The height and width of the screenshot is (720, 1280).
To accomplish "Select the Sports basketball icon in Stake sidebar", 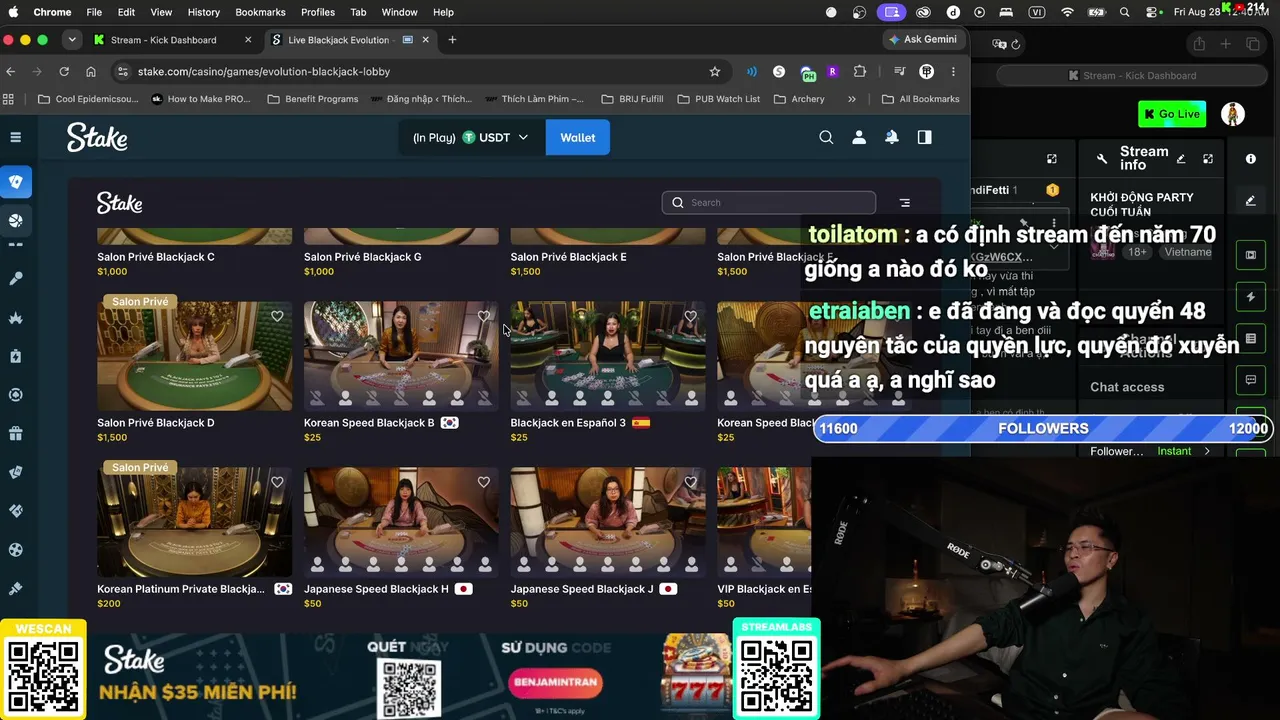I will click(x=16, y=221).
